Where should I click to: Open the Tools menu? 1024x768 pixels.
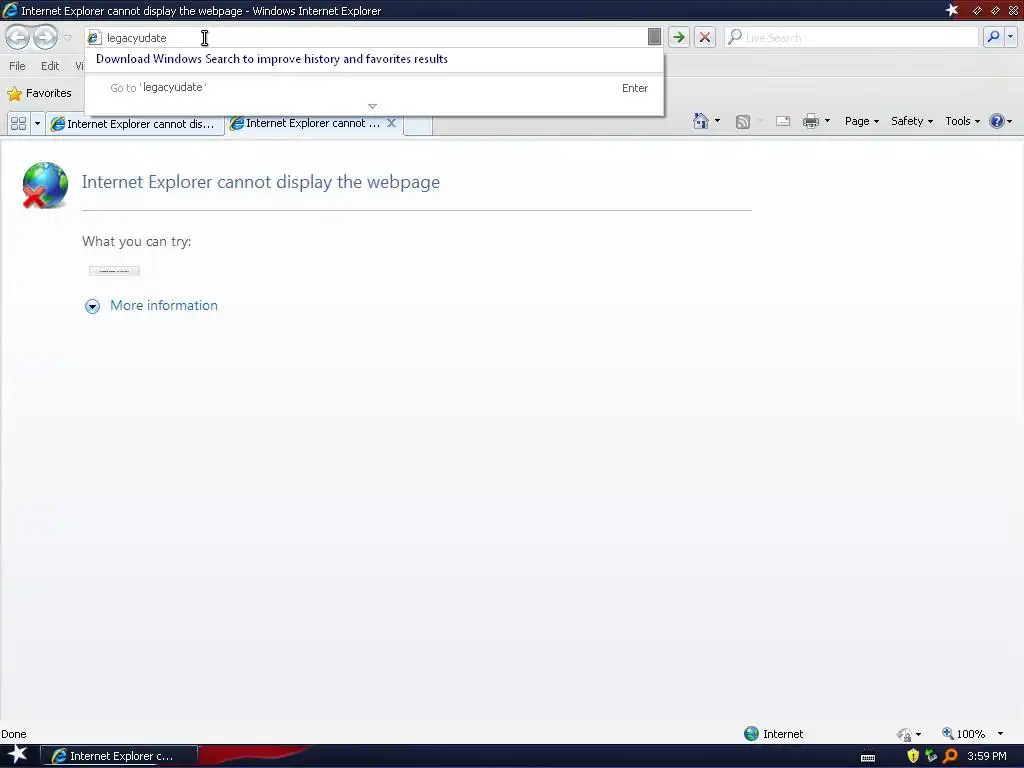pyautogui.click(x=963, y=121)
